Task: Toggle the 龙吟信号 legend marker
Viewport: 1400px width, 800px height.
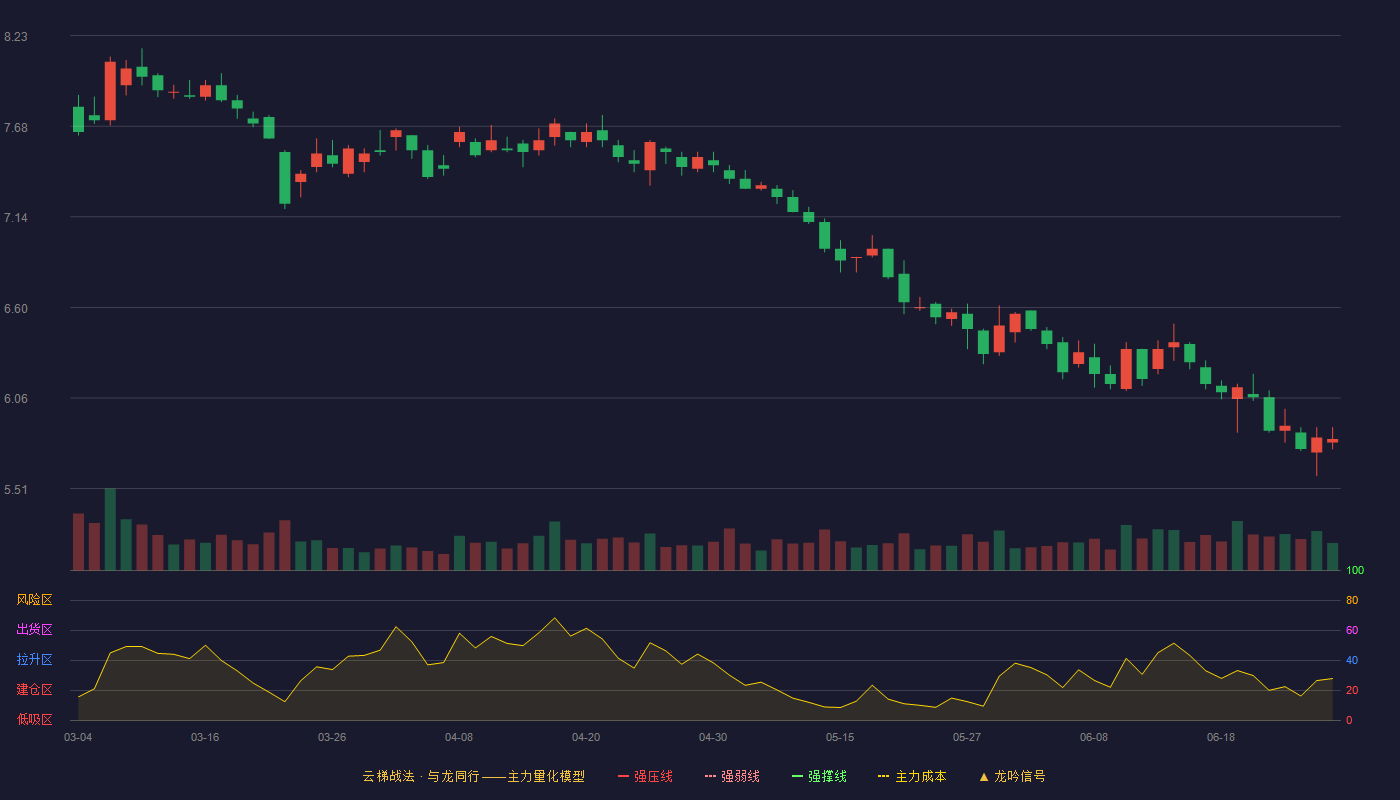Action: [x=1012, y=776]
